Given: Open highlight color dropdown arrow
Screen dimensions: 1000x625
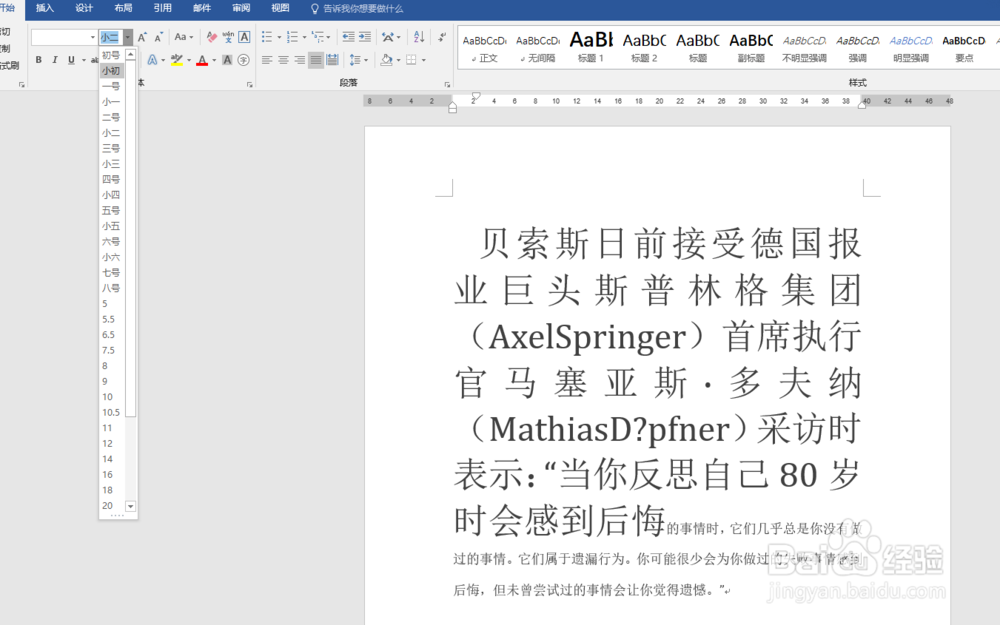Looking at the screenshot, I should point(189,60).
